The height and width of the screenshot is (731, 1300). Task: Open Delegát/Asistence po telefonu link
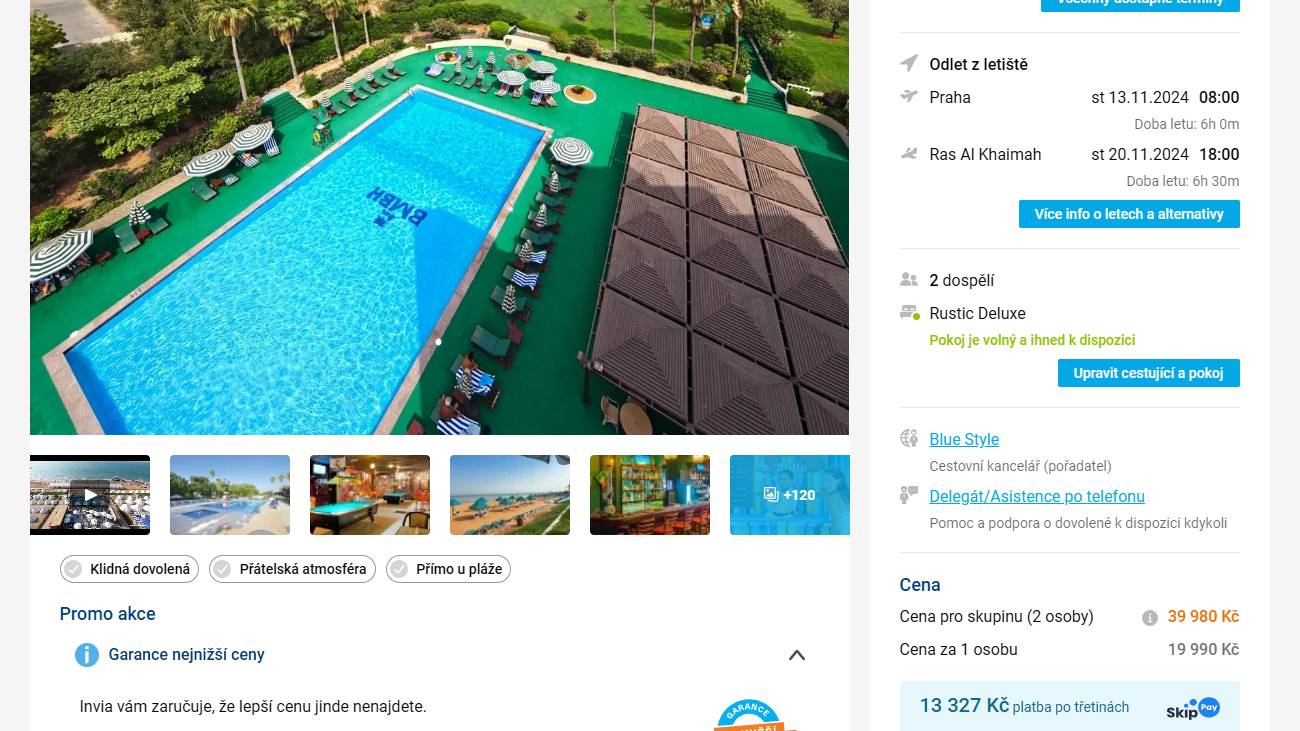1037,496
